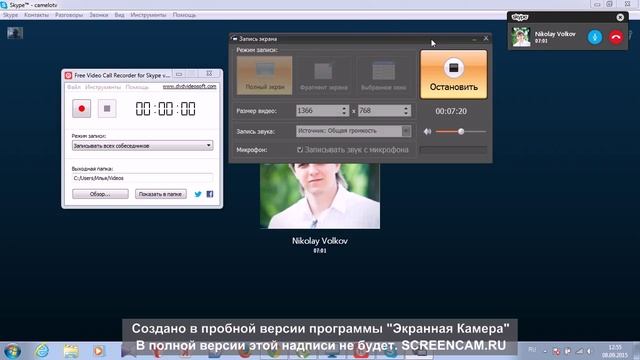Click the Остановить button
Screen dimensions: 640x360
pyautogui.click(x=453, y=75)
